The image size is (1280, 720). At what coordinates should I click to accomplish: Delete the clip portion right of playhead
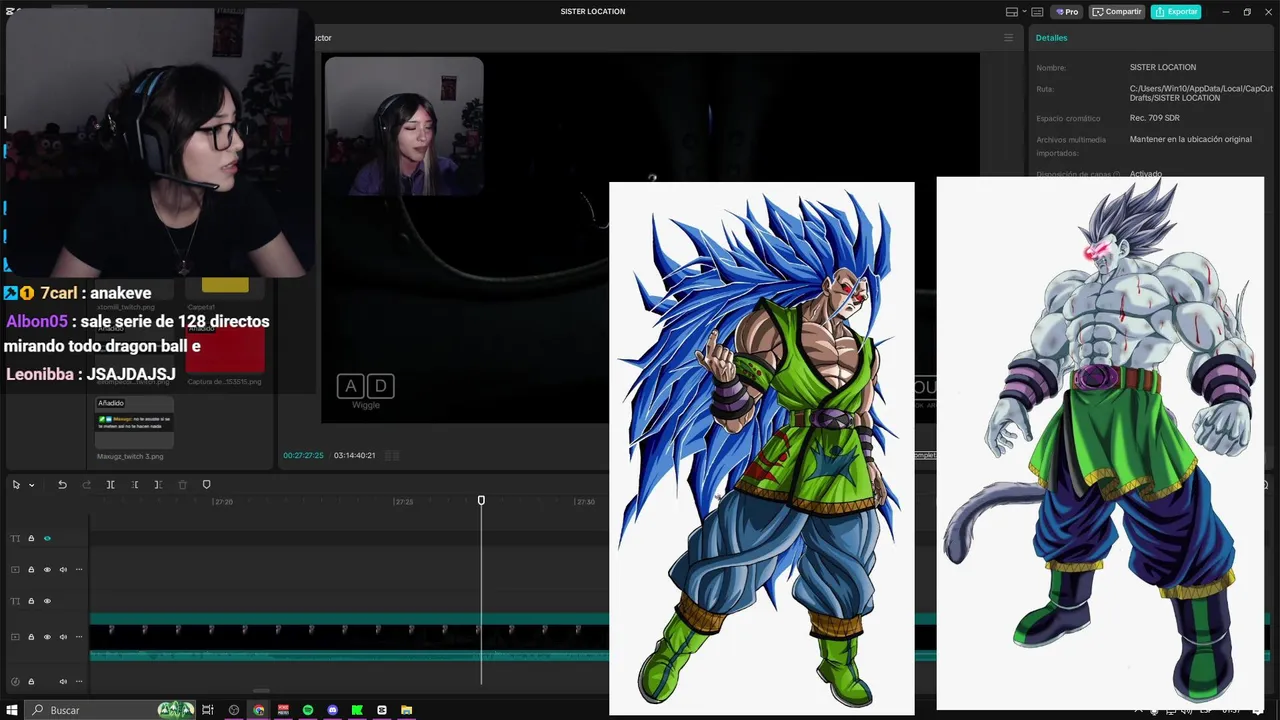(158, 485)
